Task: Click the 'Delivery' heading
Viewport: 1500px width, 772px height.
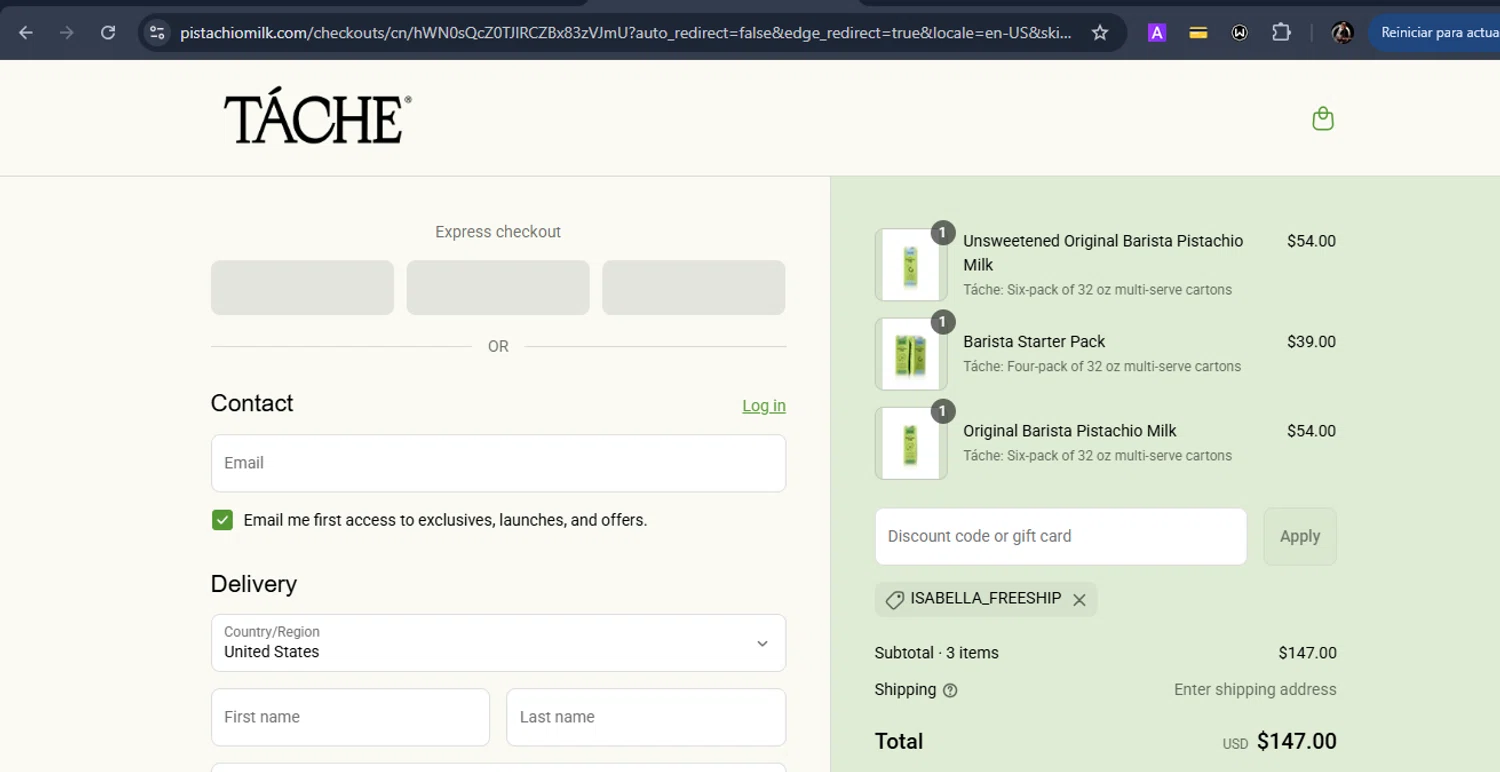Action: (254, 584)
